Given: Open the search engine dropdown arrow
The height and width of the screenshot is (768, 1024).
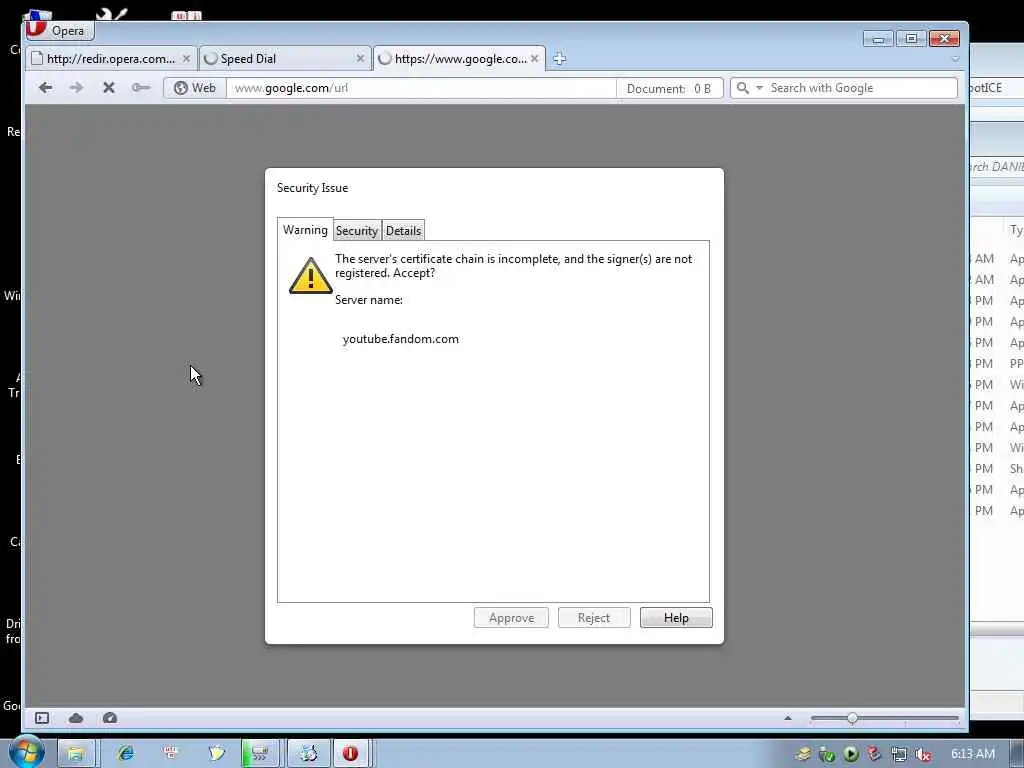Looking at the screenshot, I should click(759, 88).
